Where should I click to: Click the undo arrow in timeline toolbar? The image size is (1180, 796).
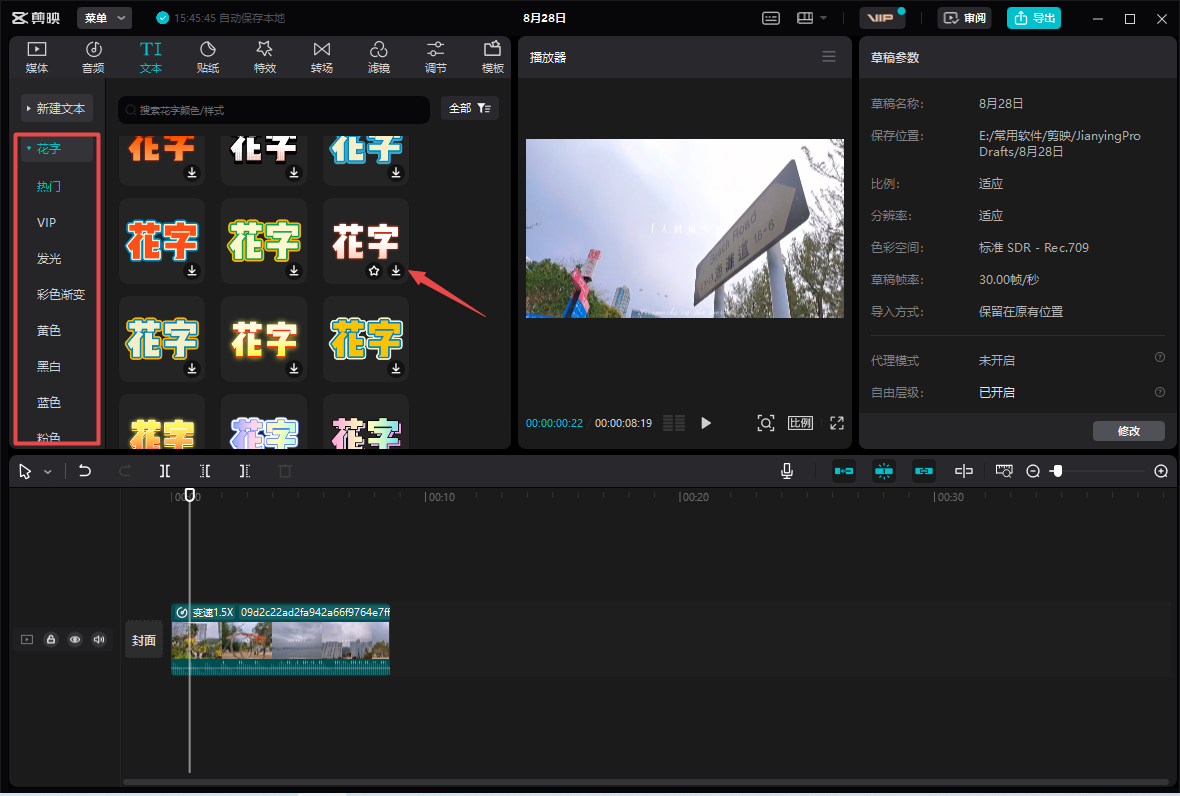[x=85, y=471]
